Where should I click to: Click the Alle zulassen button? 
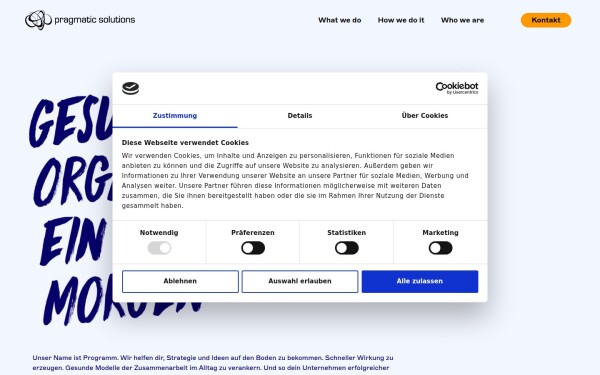pyautogui.click(x=420, y=281)
